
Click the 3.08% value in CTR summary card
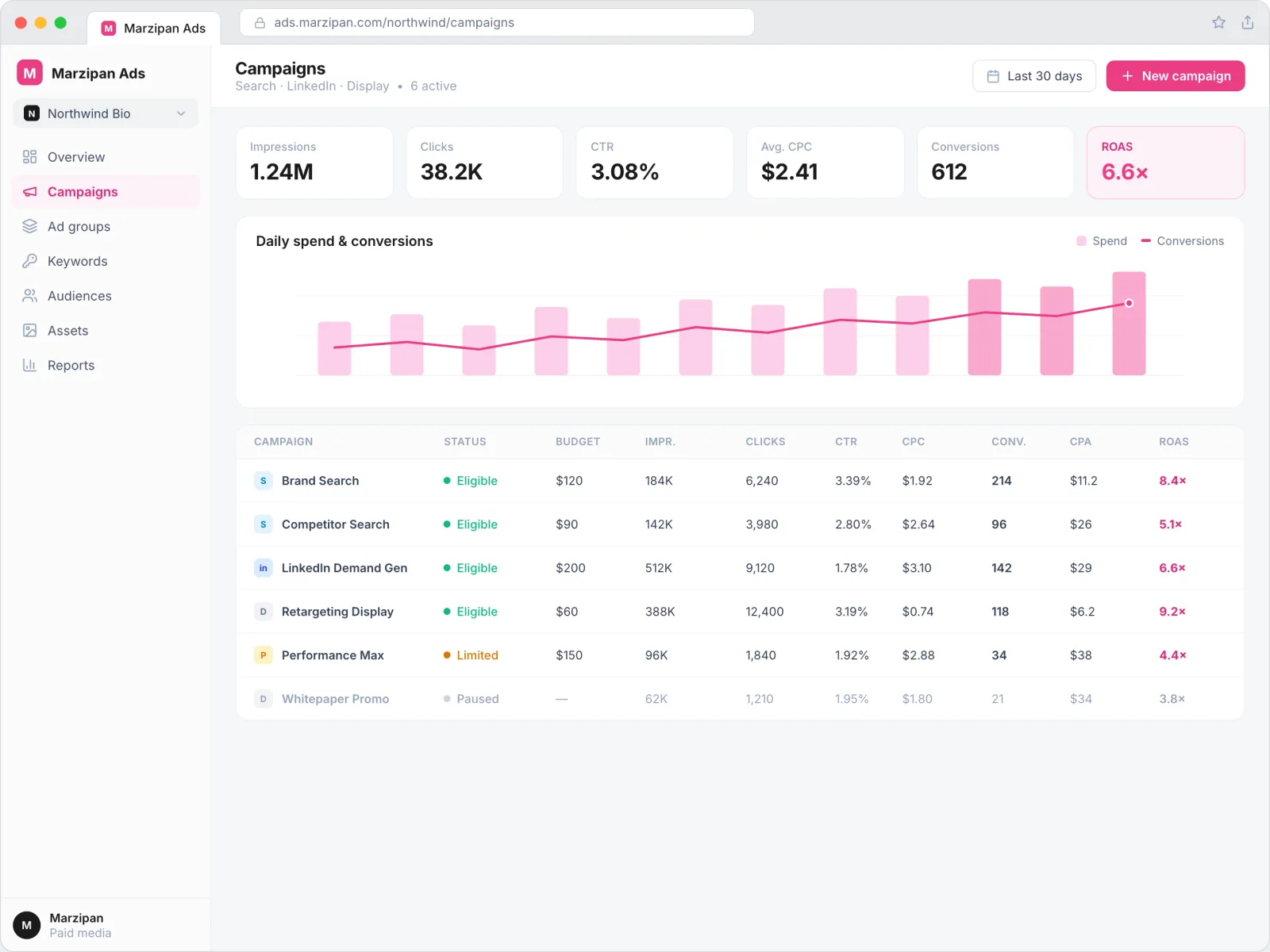pyautogui.click(x=625, y=172)
